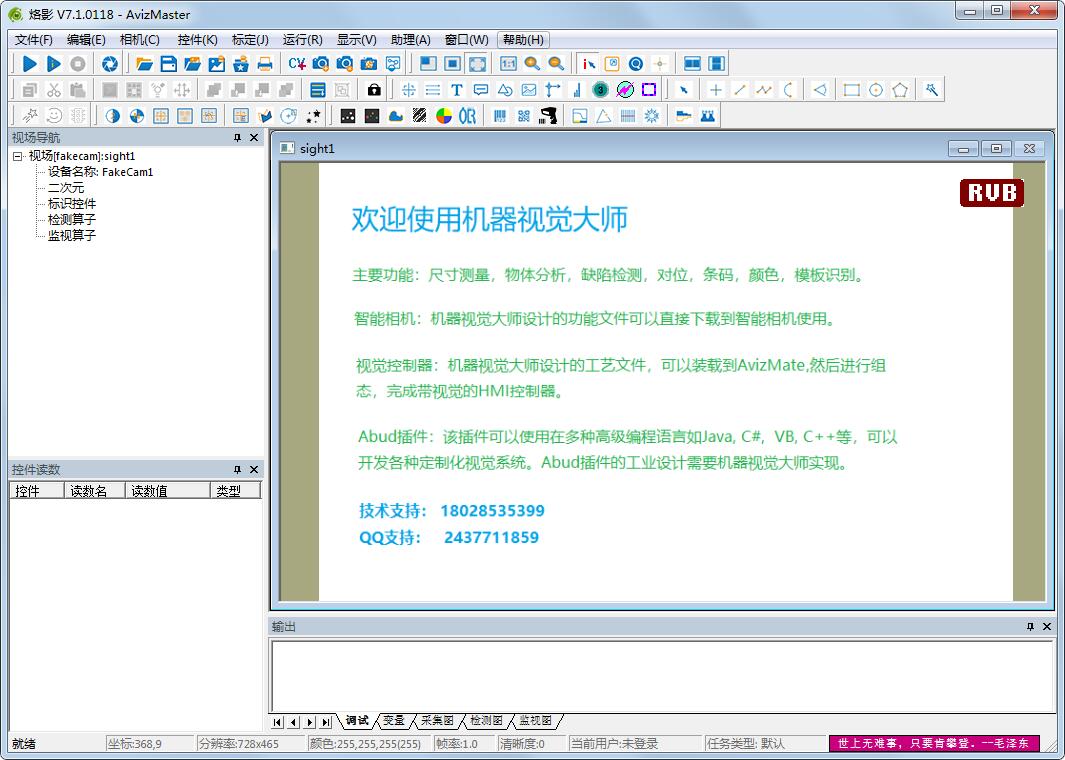
Task: Click the first-tab scroll arrow button
Action: tap(277, 722)
